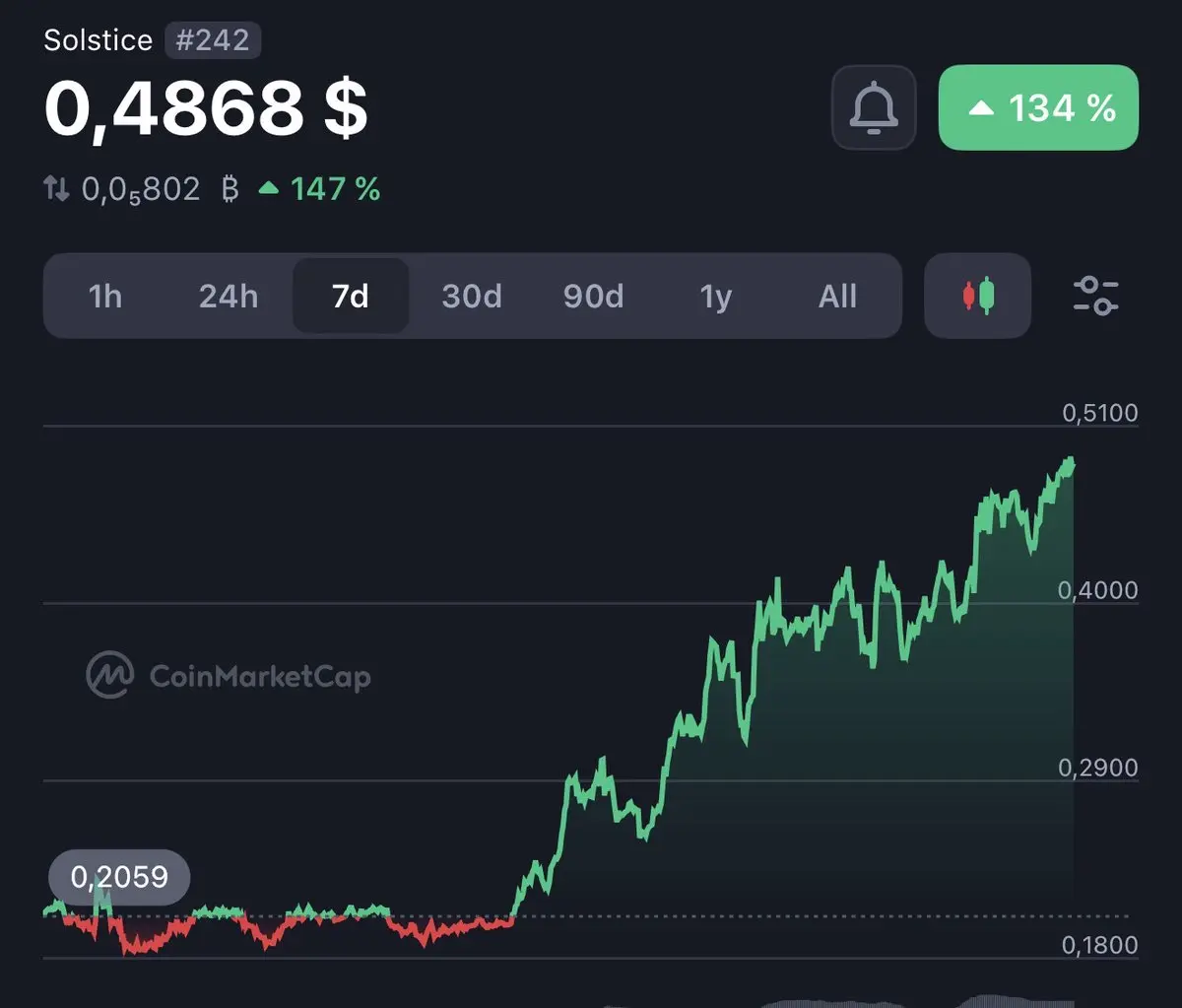Screen dimensions: 1182x1008
Task: Tap the swap arrows next to the BTC price
Action: pyautogui.click(x=56, y=188)
